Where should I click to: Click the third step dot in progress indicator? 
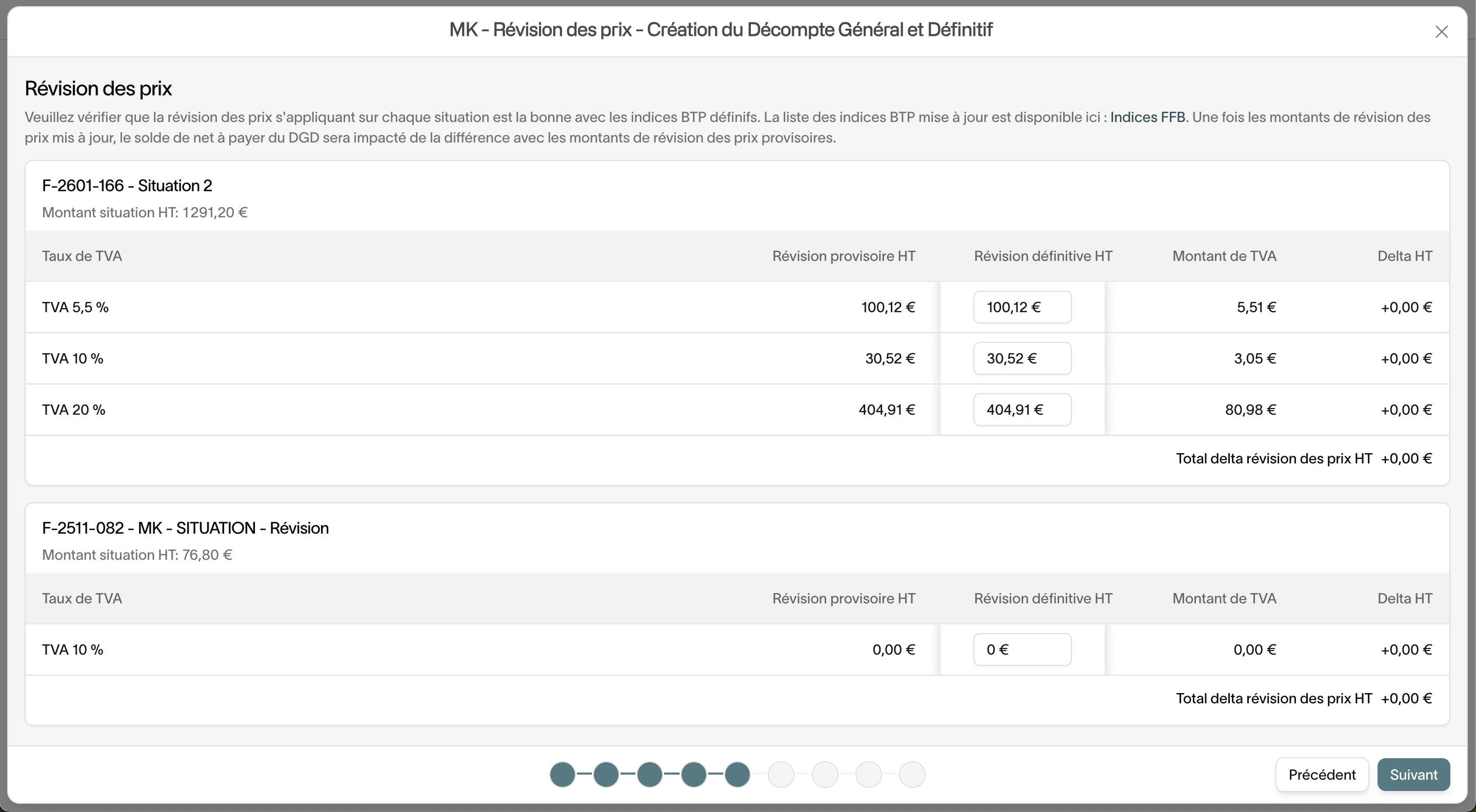pyautogui.click(x=650, y=775)
